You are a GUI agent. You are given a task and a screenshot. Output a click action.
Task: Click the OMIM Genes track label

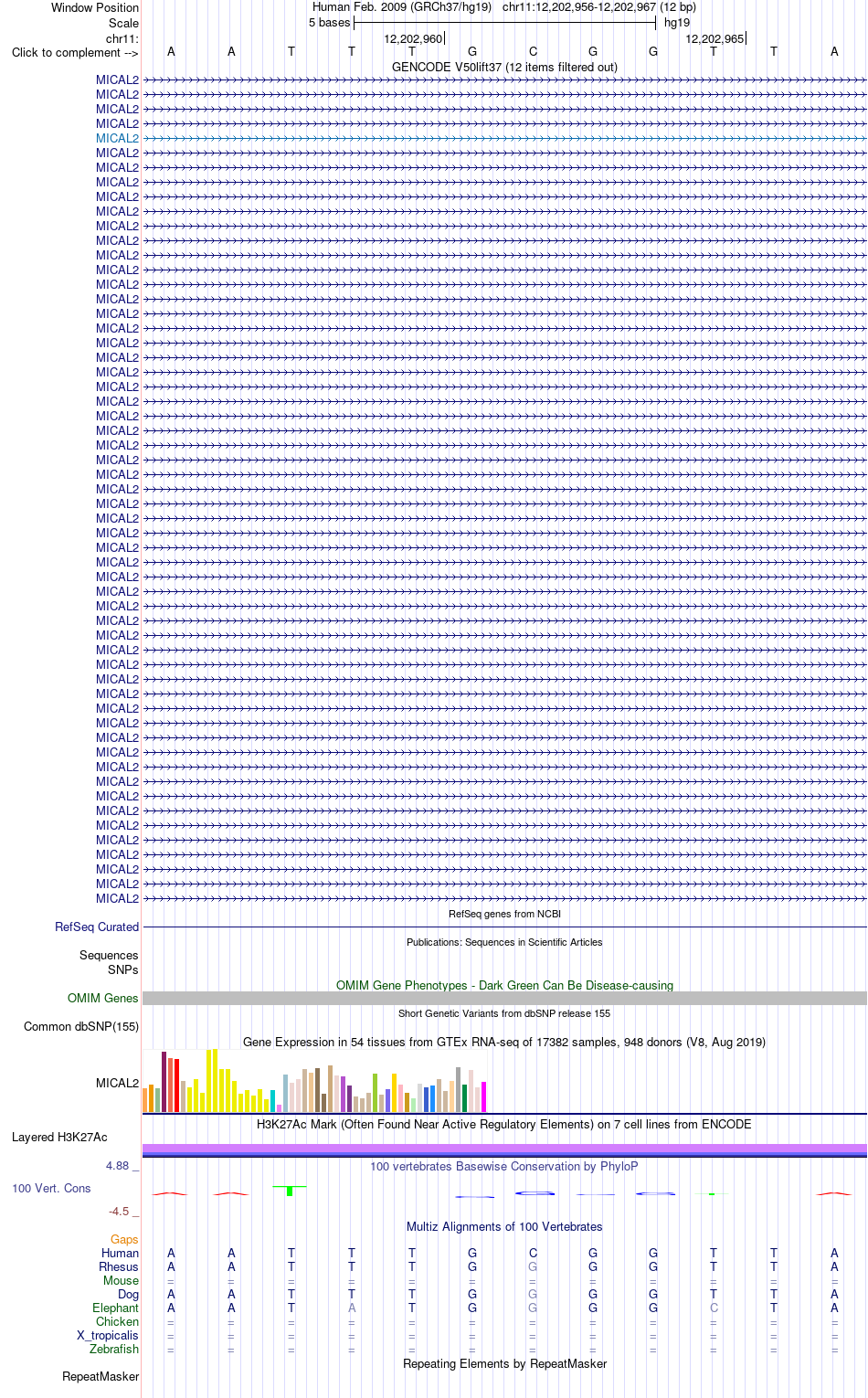pyautogui.click(x=103, y=998)
